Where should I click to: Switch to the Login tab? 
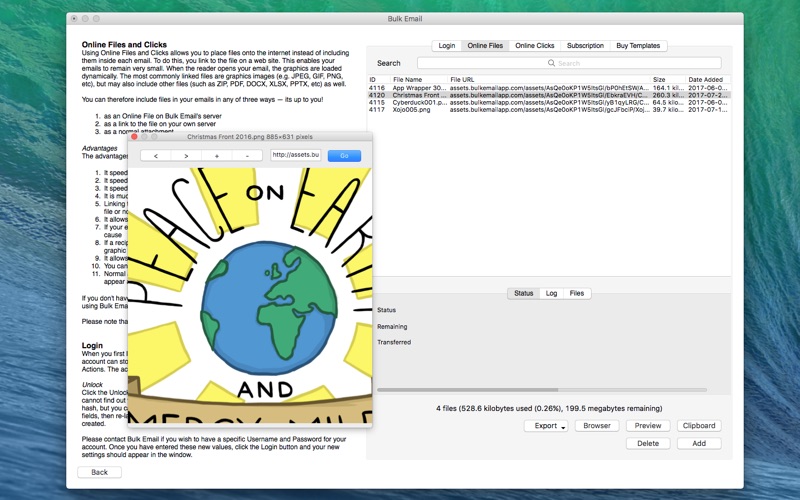pyautogui.click(x=446, y=46)
